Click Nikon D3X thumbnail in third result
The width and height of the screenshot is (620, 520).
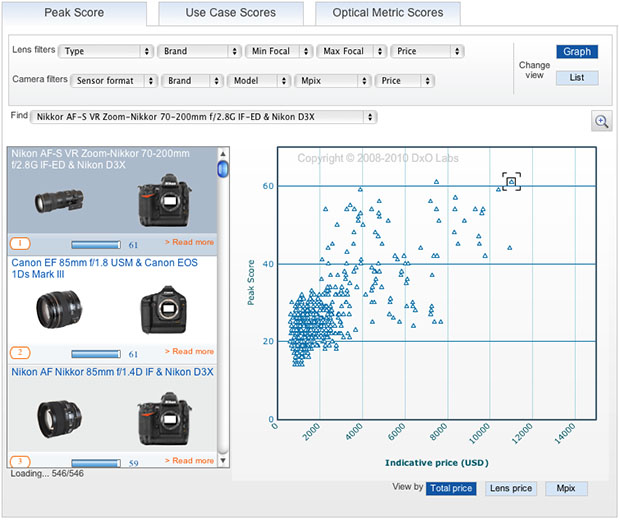pos(164,418)
